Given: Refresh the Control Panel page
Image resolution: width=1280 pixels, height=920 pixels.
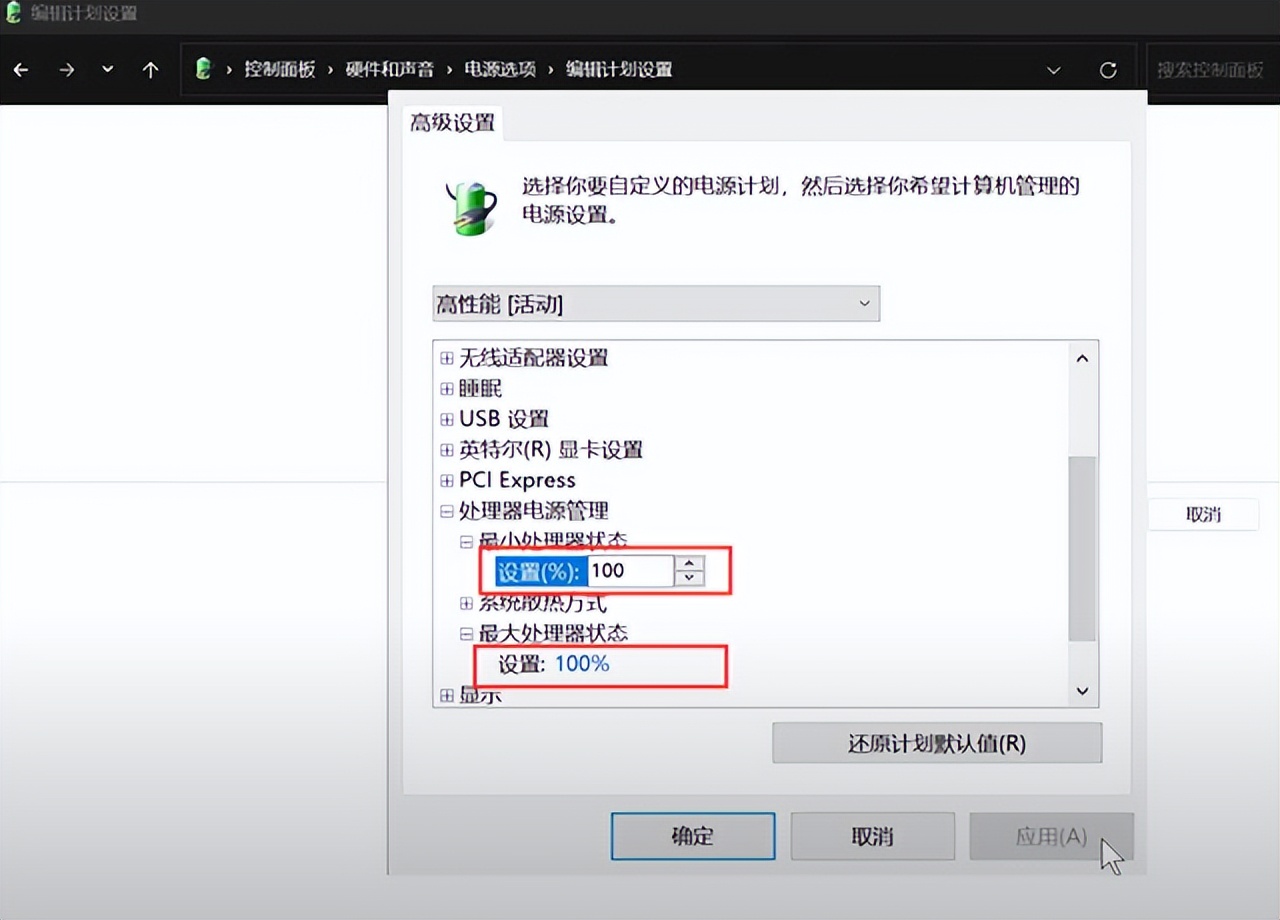Looking at the screenshot, I should [x=1108, y=70].
